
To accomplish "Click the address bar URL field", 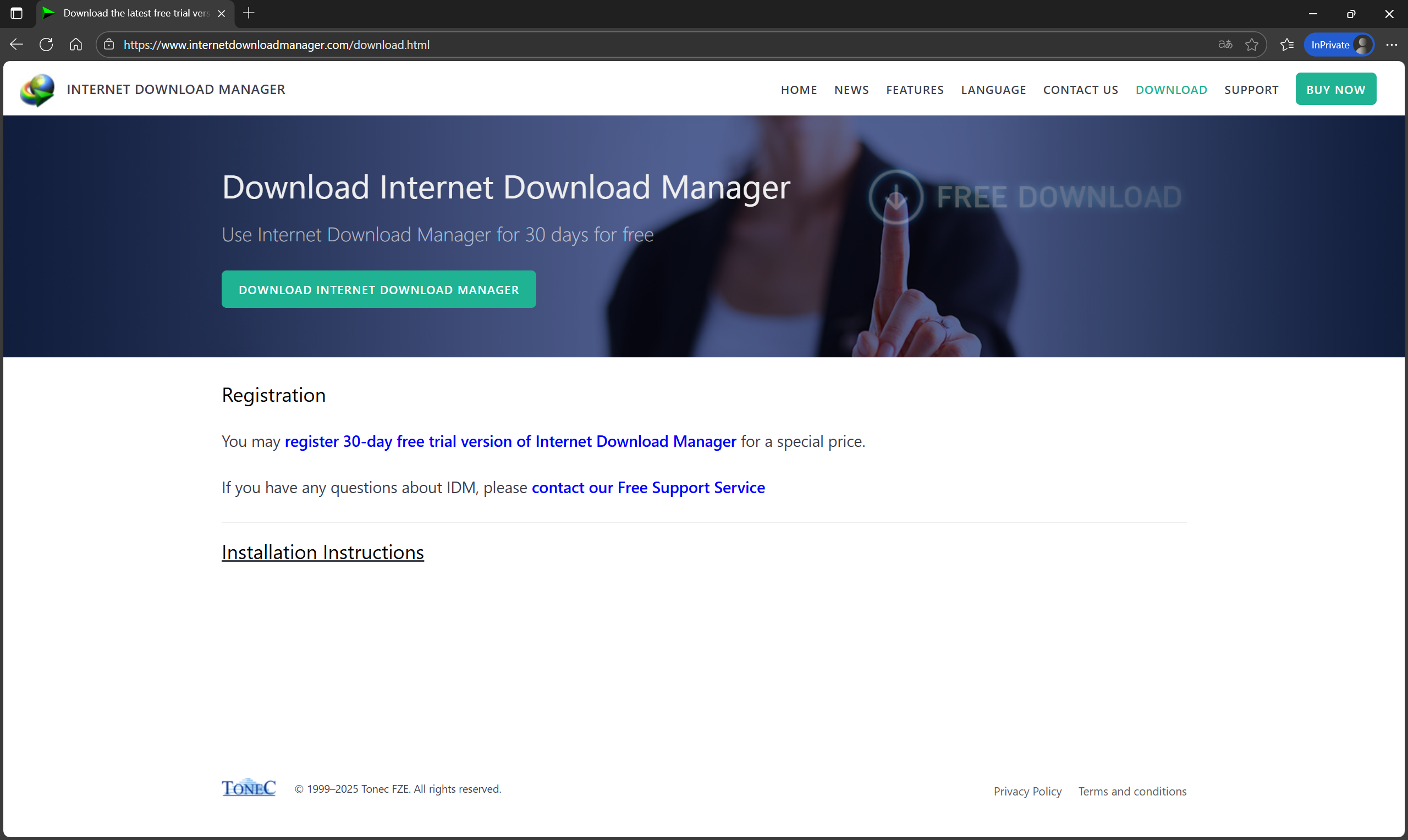I will click(x=623, y=45).
